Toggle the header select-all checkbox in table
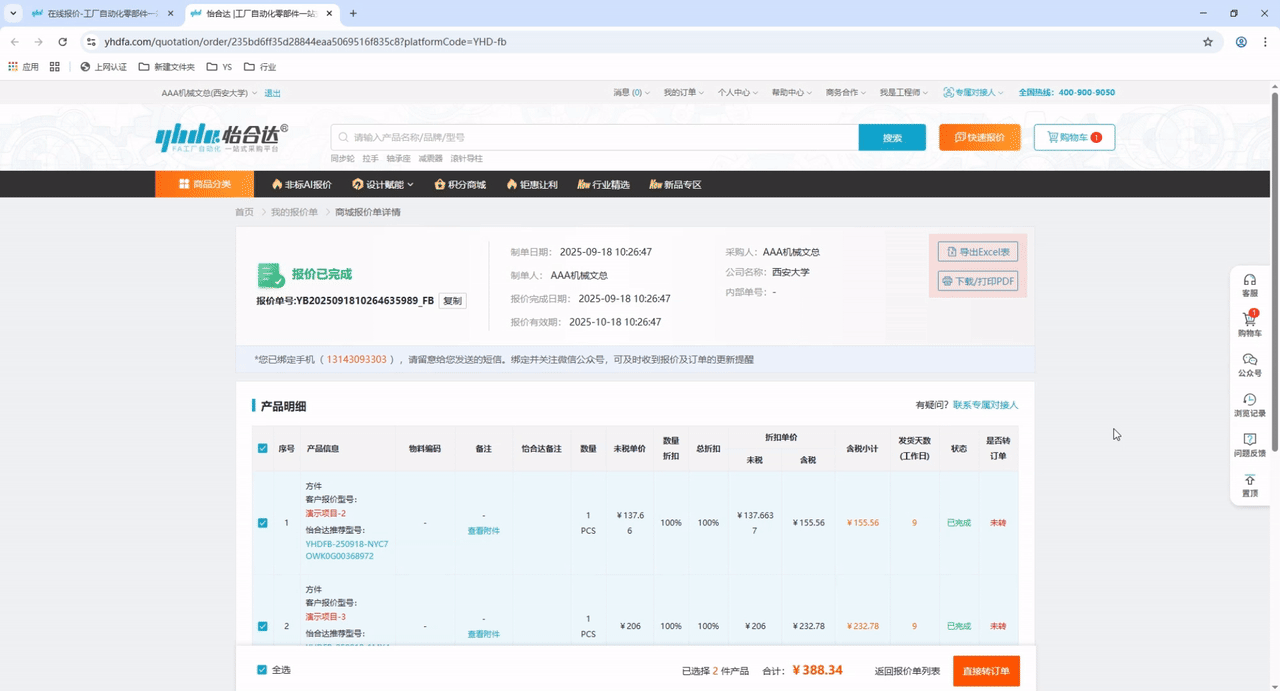 pyautogui.click(x=263, y=449)
